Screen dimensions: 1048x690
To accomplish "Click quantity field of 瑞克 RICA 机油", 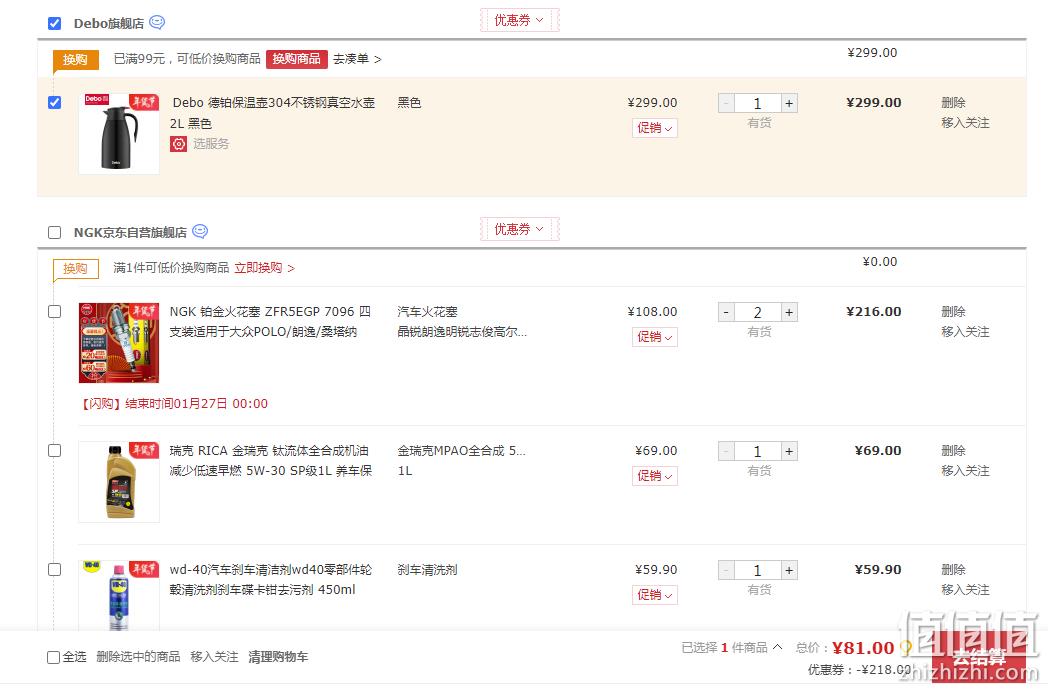I will (x=758, y=451).
